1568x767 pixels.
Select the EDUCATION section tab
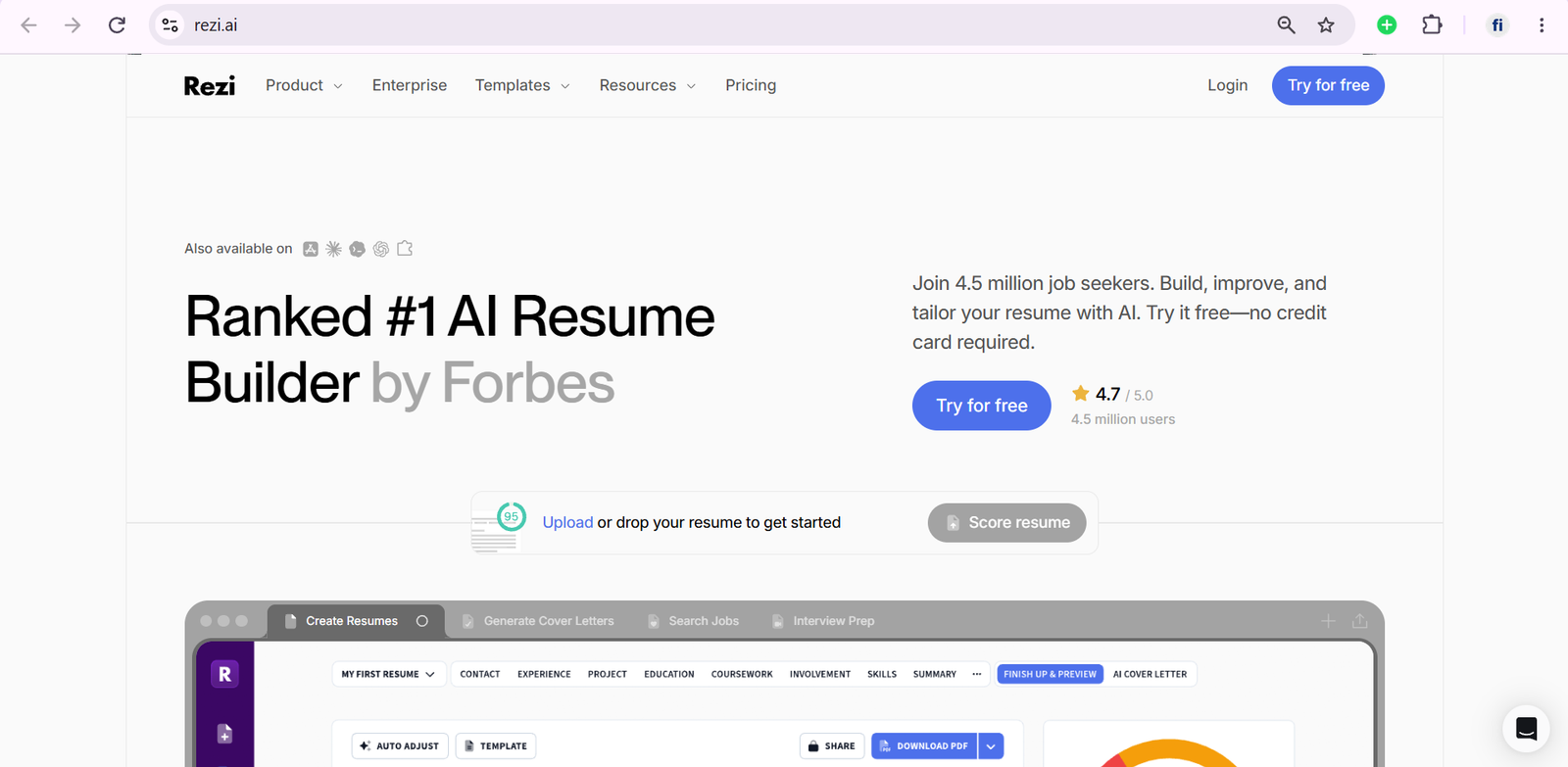(x=669, y=674)
